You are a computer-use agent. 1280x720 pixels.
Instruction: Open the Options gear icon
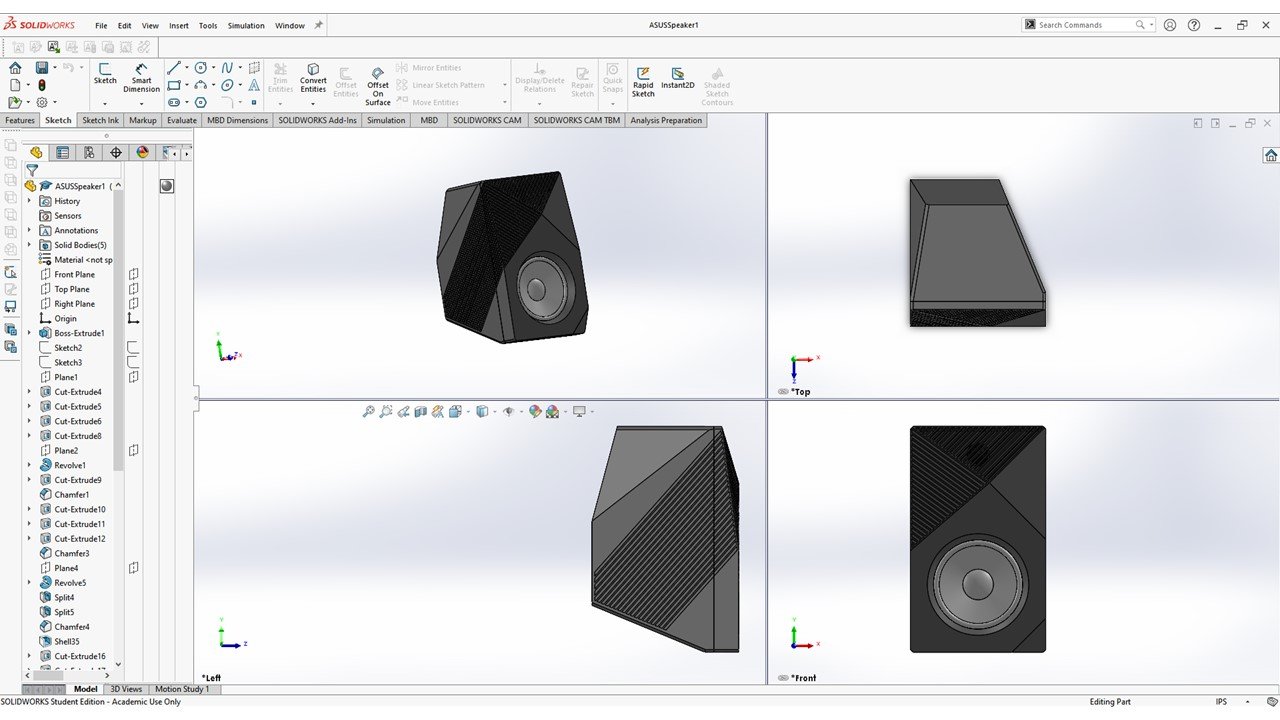point(42,102)
